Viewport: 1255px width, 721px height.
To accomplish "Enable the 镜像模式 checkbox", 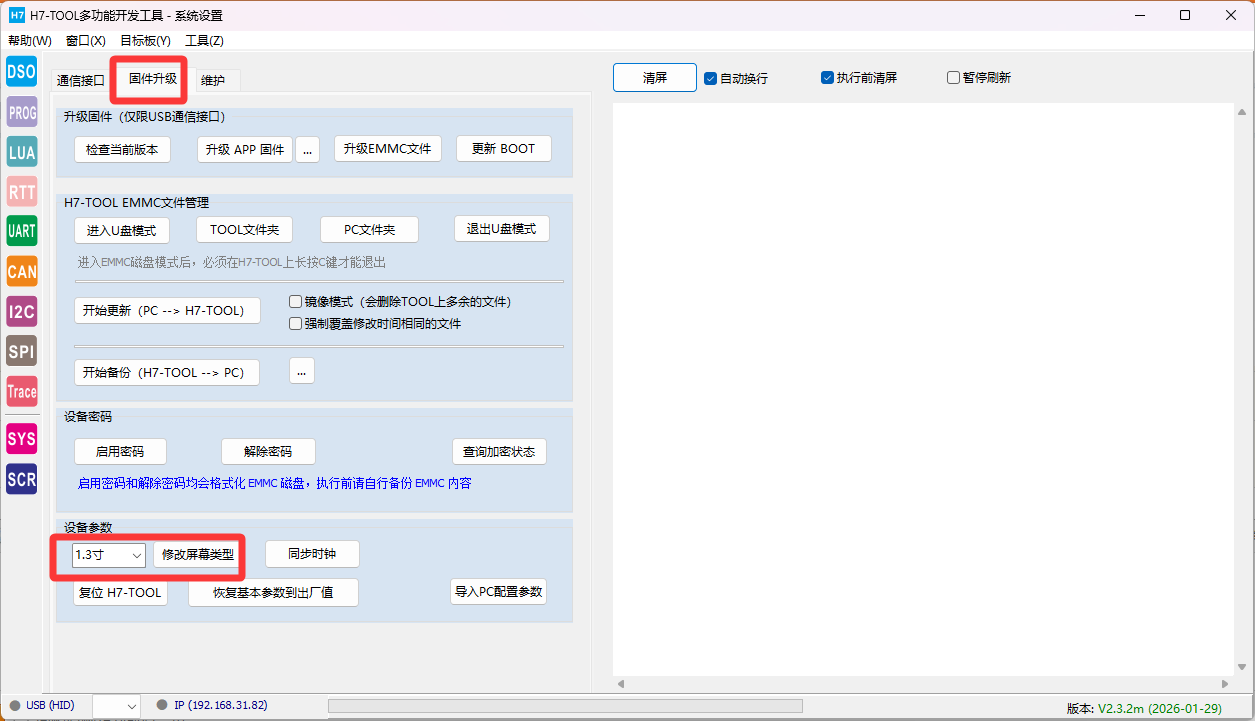I will 295,301.
